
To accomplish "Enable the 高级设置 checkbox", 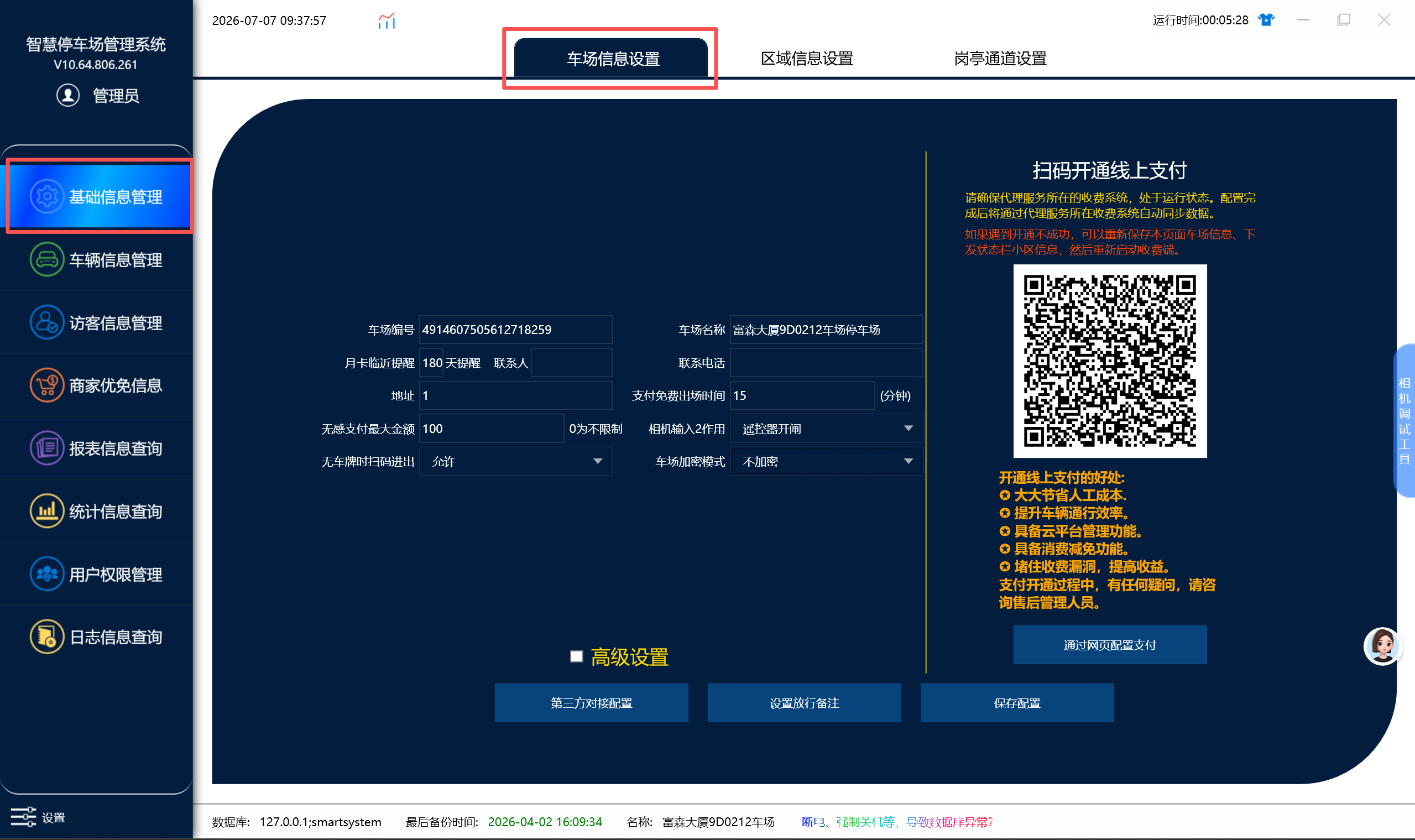I will 577,656.
